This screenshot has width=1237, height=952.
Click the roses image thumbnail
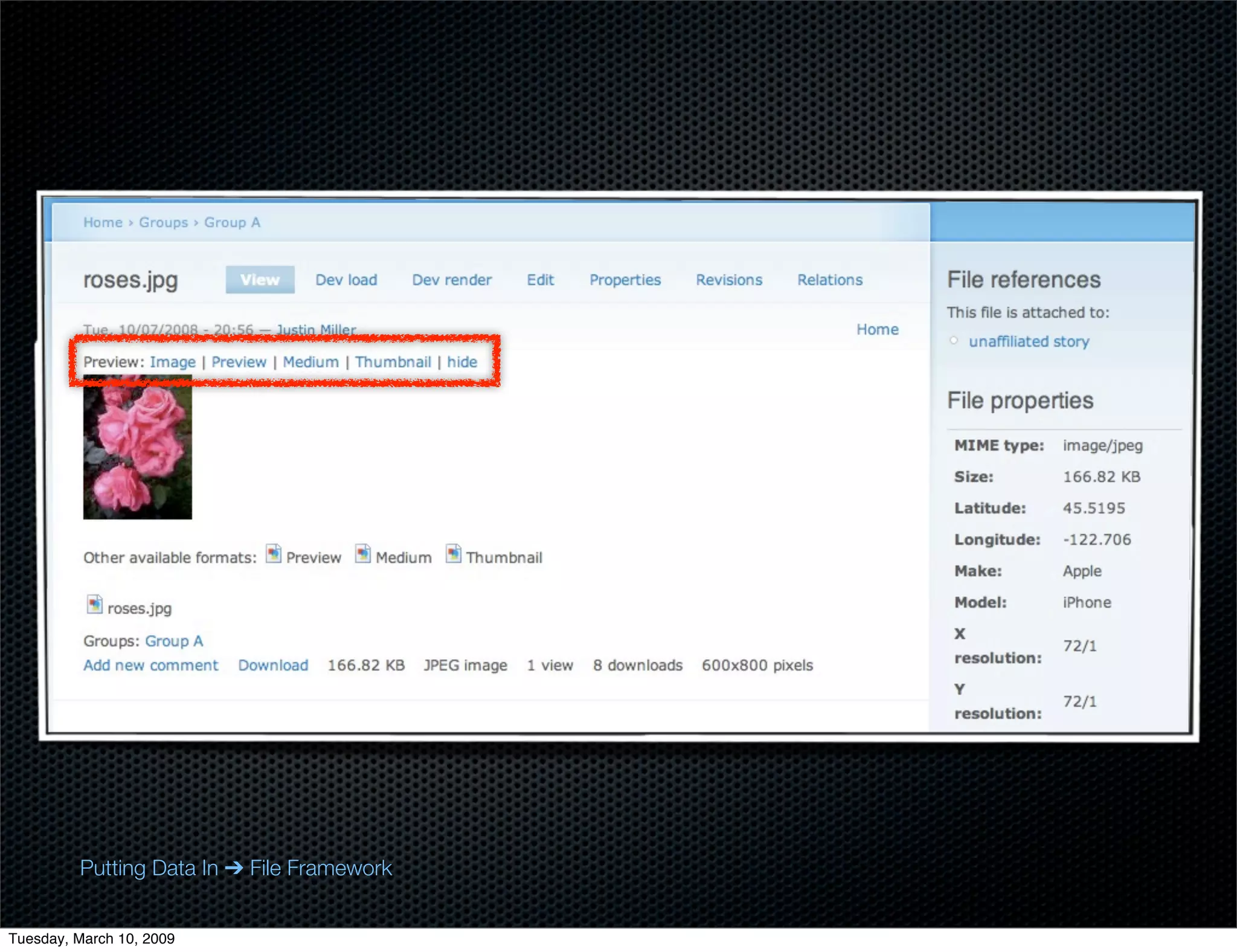click(138, 447)
